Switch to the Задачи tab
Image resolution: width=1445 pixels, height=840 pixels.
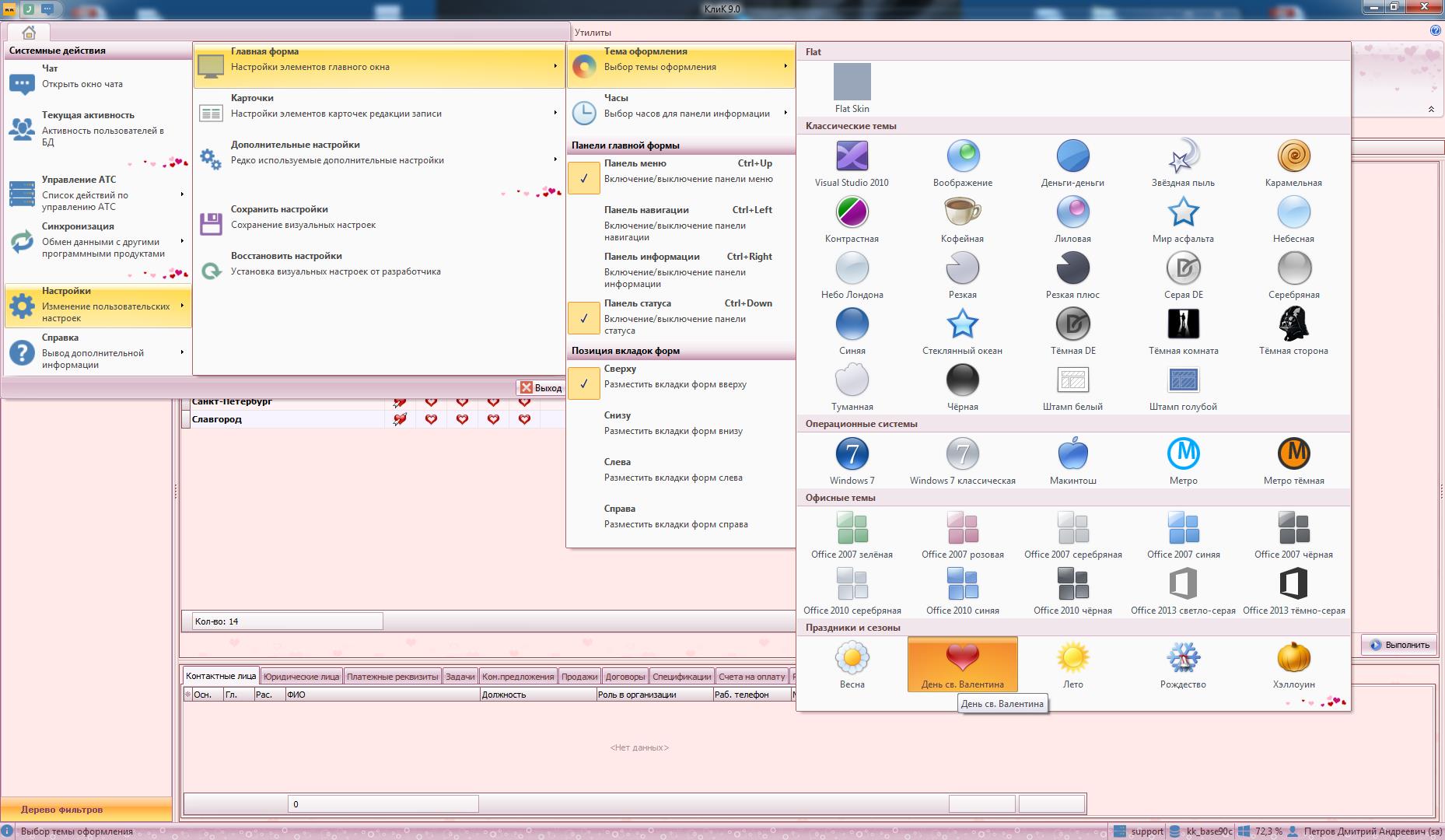click(x=460, y=677)
